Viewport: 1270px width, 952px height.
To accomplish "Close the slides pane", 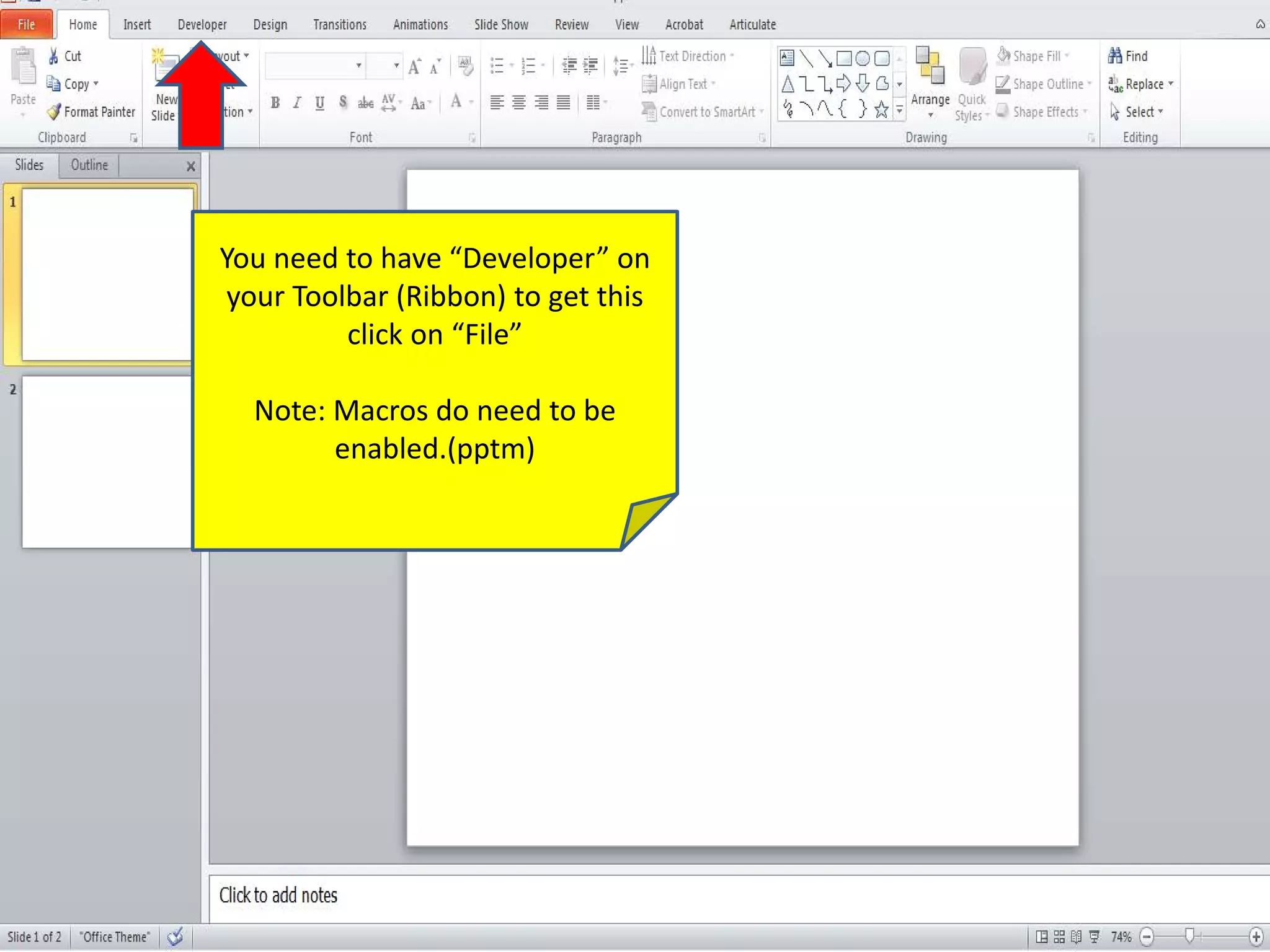I will point(191,166).
